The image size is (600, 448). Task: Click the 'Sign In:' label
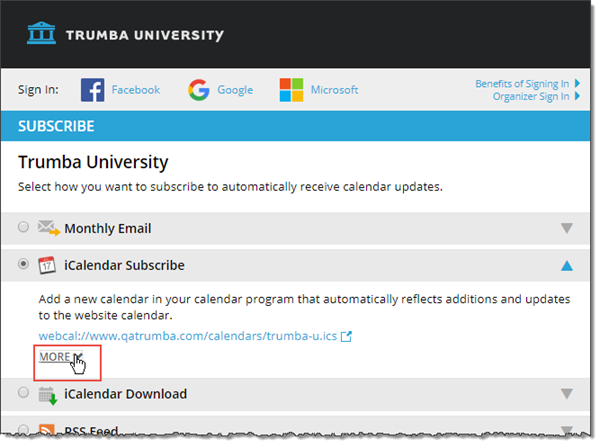(x=38, y=90)
